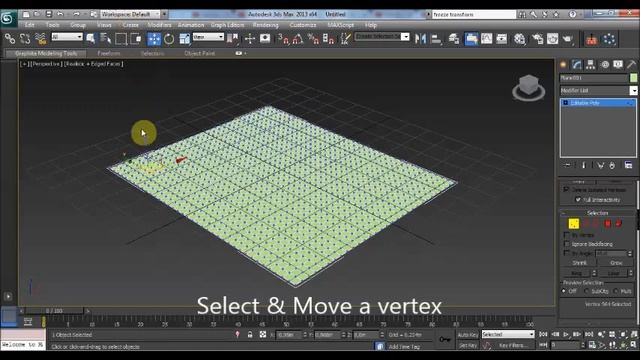The width and height of the screenshot is (640, 360).
Task: Click the Edit Named Selection Sets icon
Action: [x=345, y=39]
